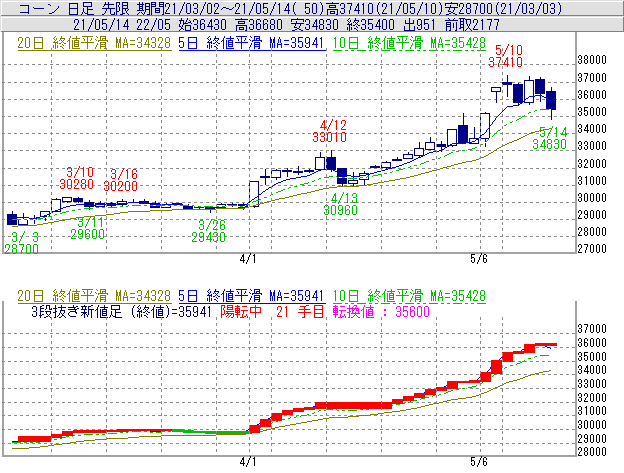Click the 3/26 29430 low annotation
The image size is (624, 473).
coord(209,231)
